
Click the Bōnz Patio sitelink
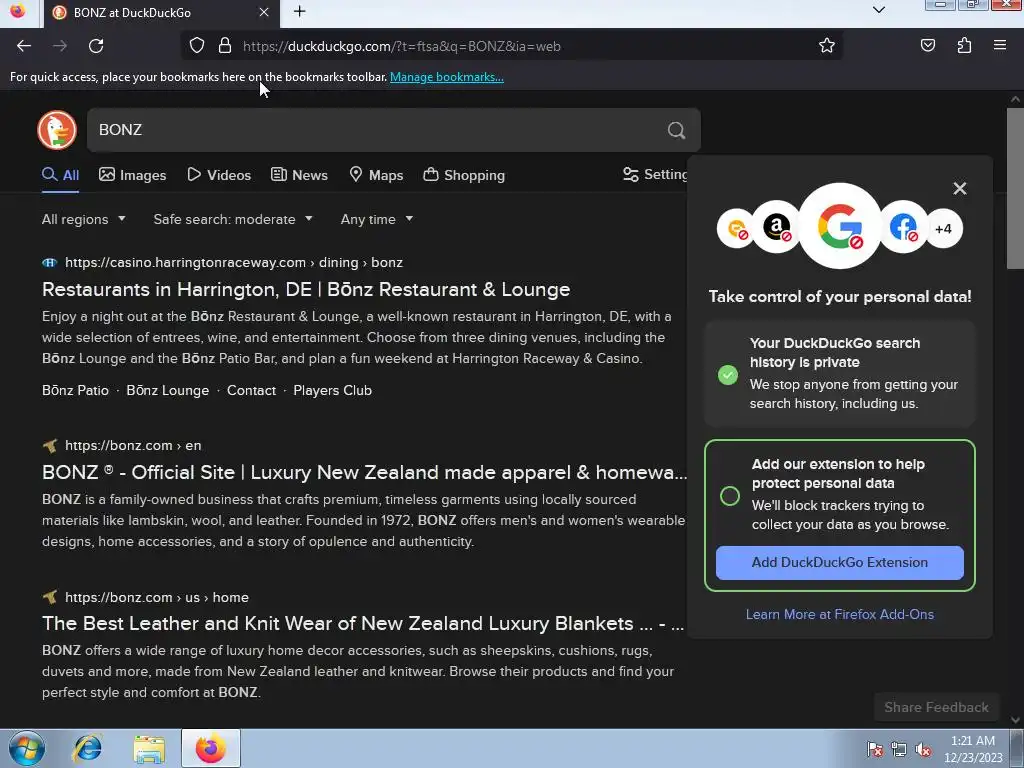click(x=75, y=391)
